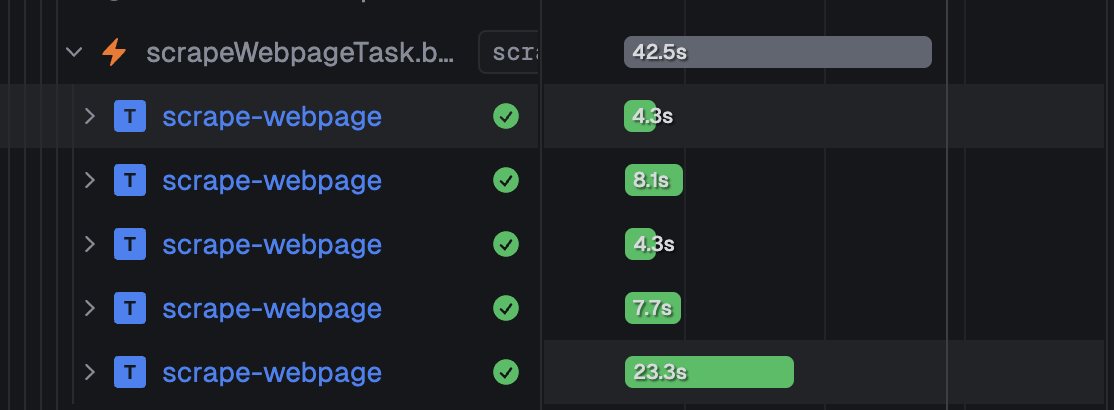Click the green 7.7s timeline bar
Viewport: 1114px width, 410px height.
653,308
